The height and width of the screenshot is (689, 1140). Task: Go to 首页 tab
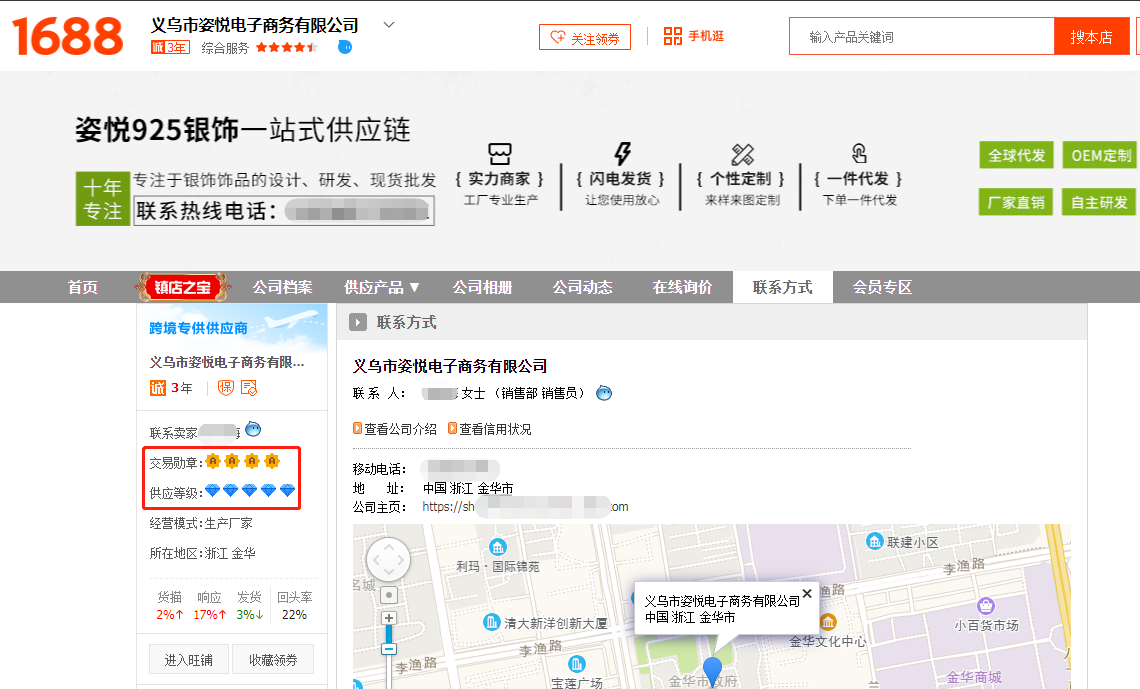pyautogui.click(x=82, y=287)
